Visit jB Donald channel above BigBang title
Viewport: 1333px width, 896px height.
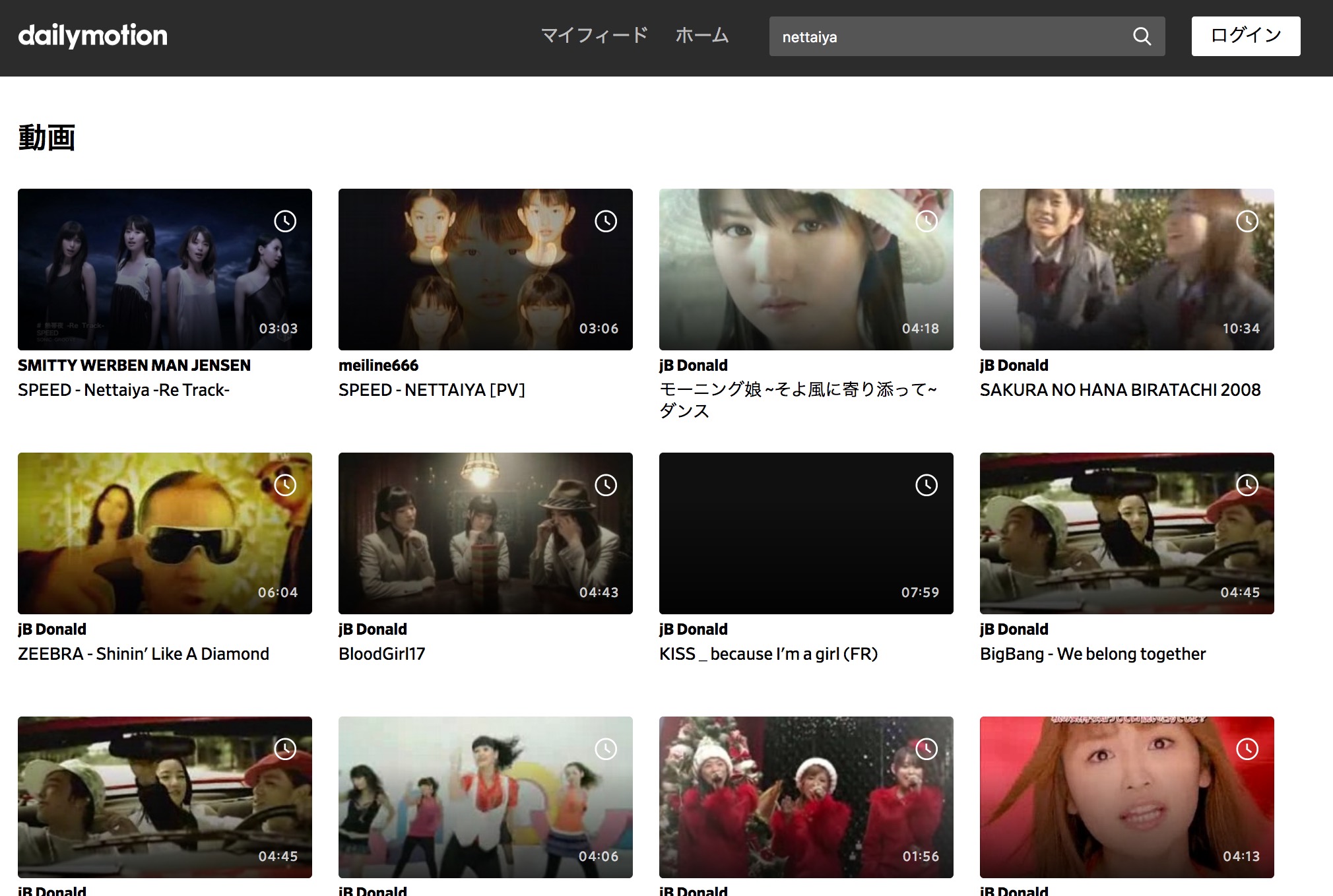tap(1014, 629)
